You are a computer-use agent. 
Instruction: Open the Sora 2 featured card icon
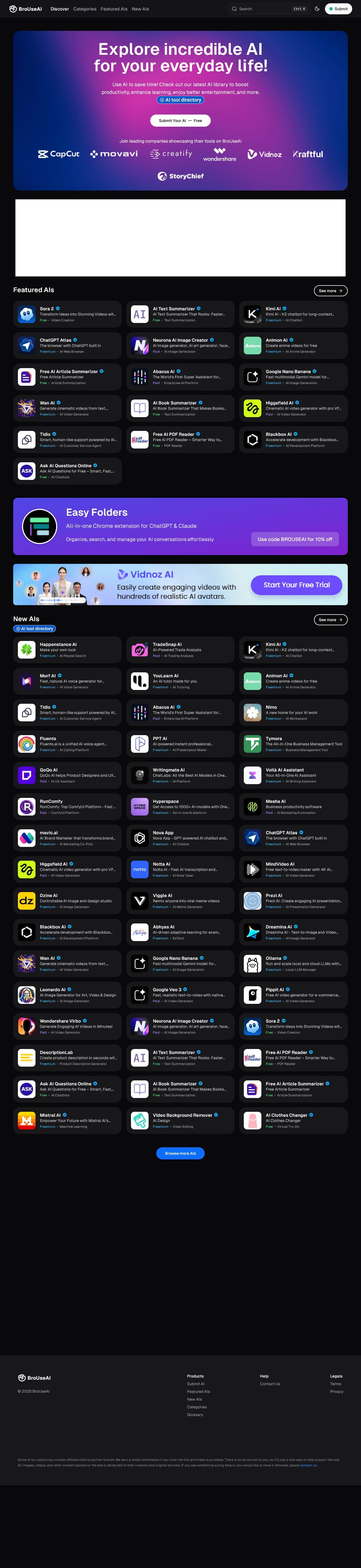27,314
